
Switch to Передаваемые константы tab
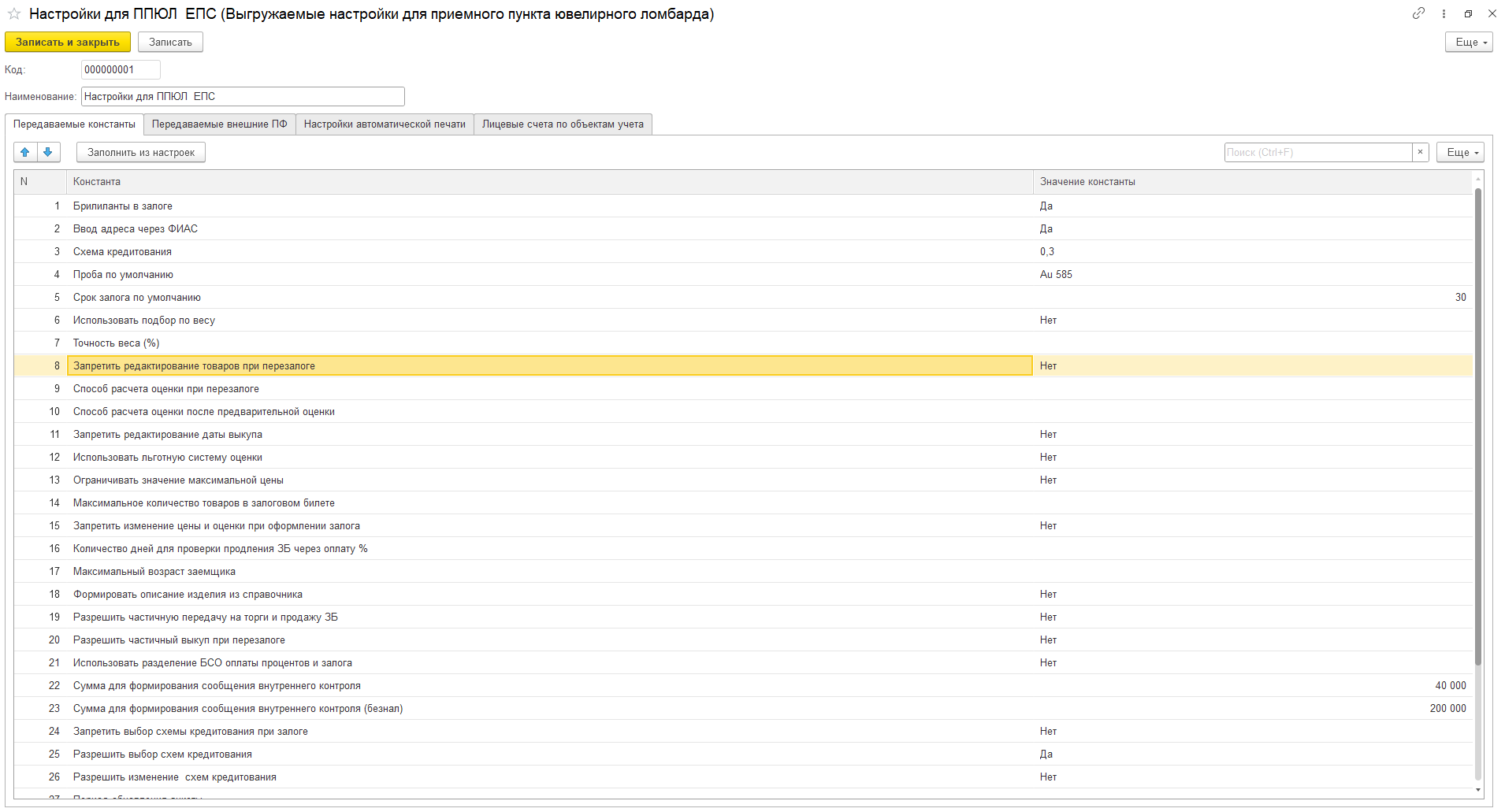pyautogui.click(x=74, y=124)
